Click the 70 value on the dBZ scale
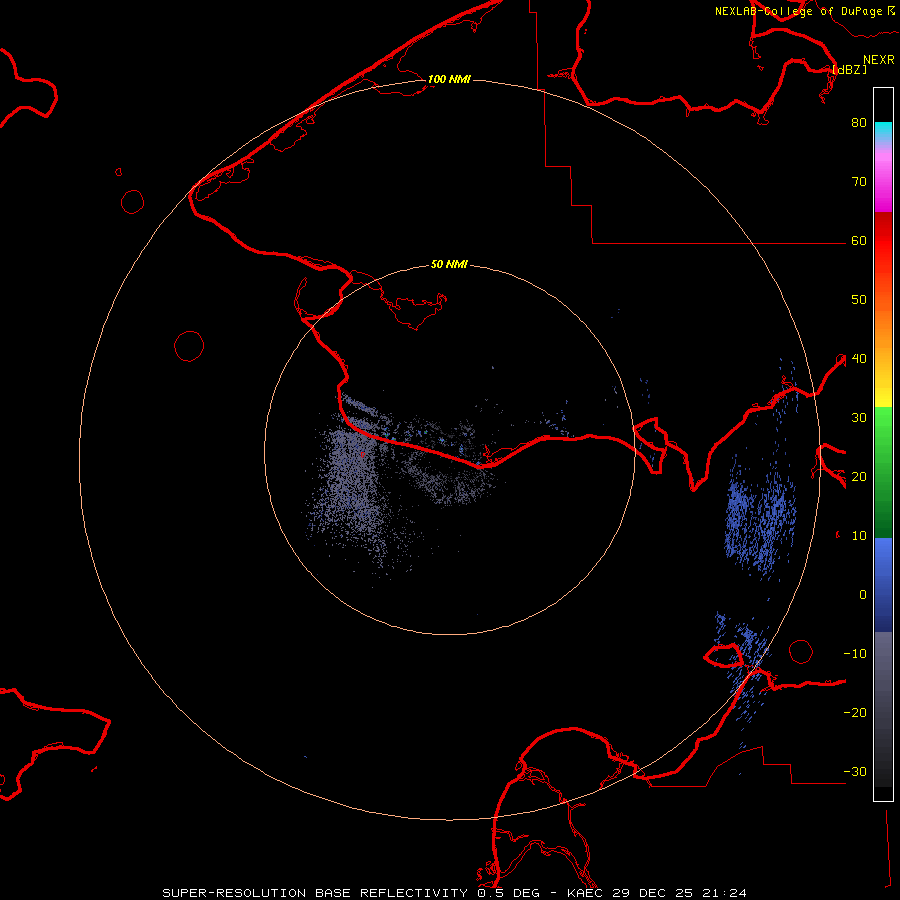 (x=859, y=182)
